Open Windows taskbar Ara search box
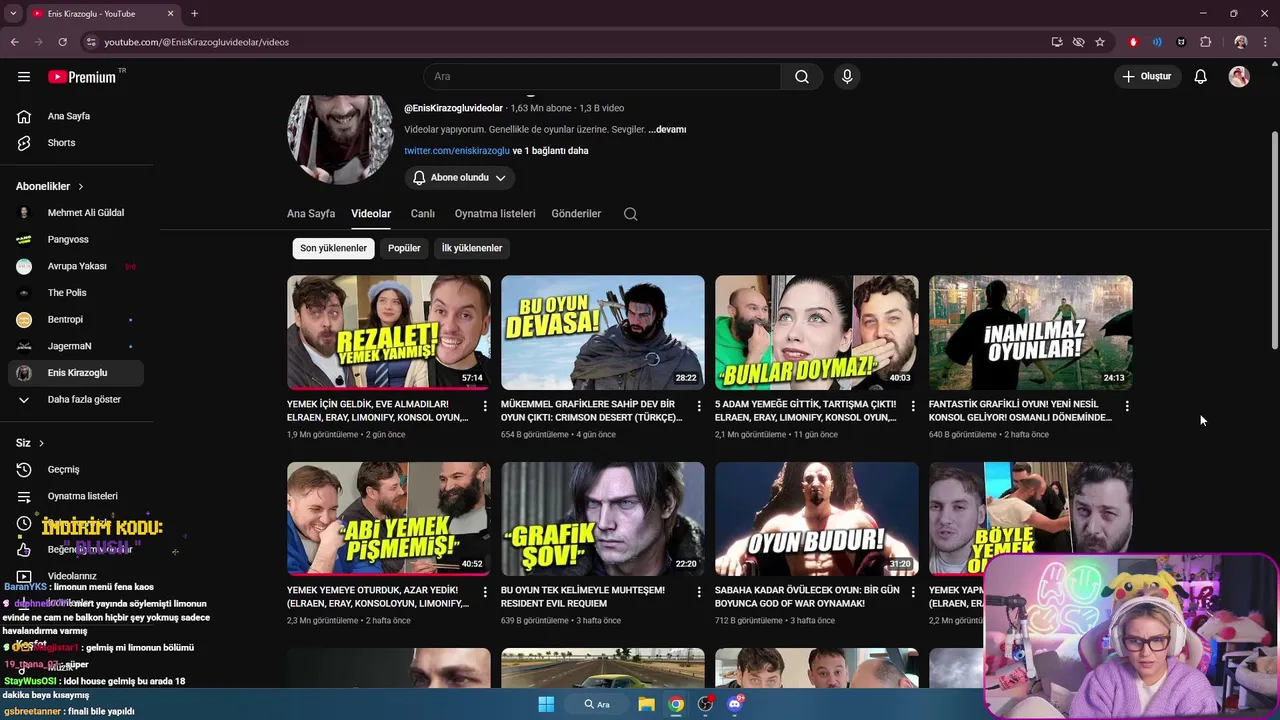1280x720 pixels. (597, 704)
